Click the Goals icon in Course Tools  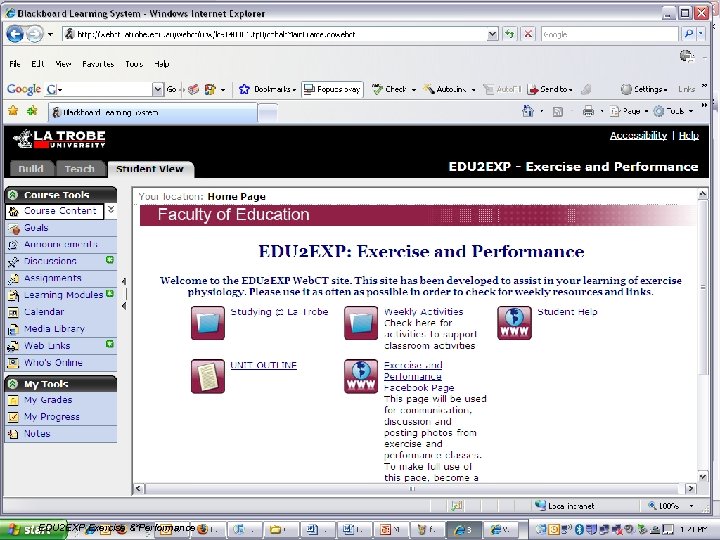tap(14, 228)
